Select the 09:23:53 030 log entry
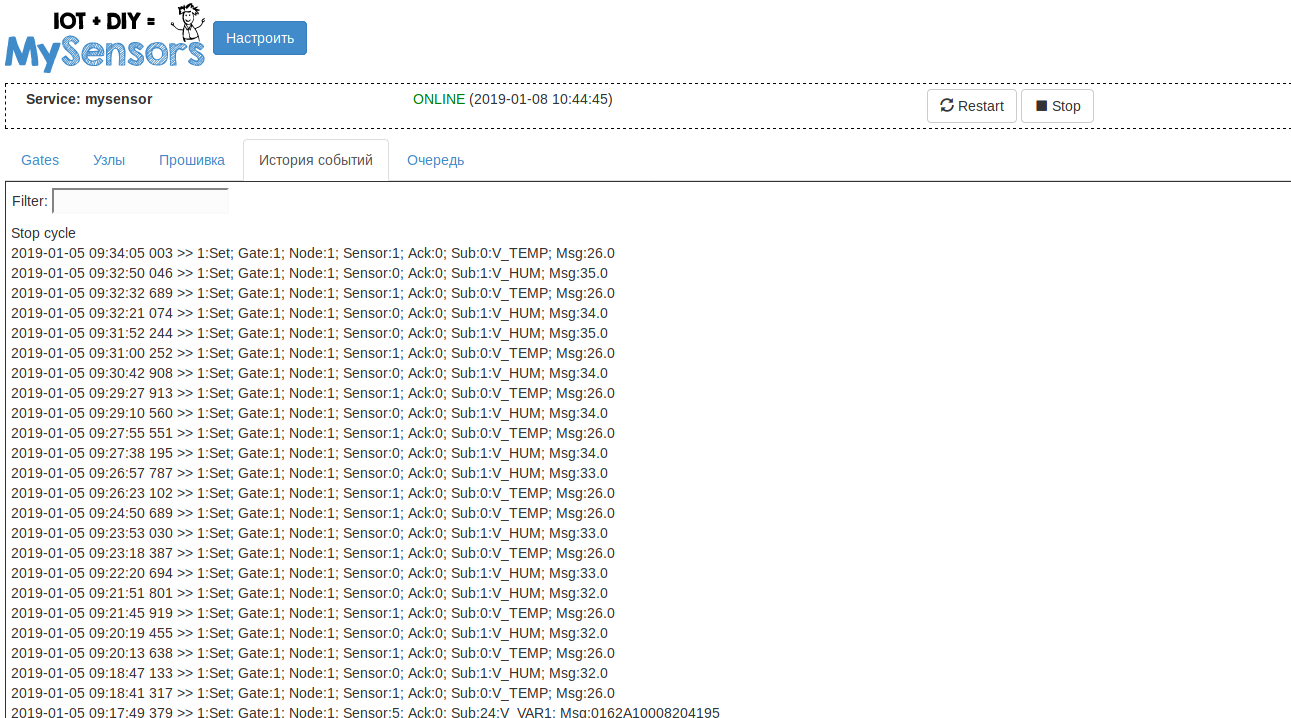 [309, 533]
